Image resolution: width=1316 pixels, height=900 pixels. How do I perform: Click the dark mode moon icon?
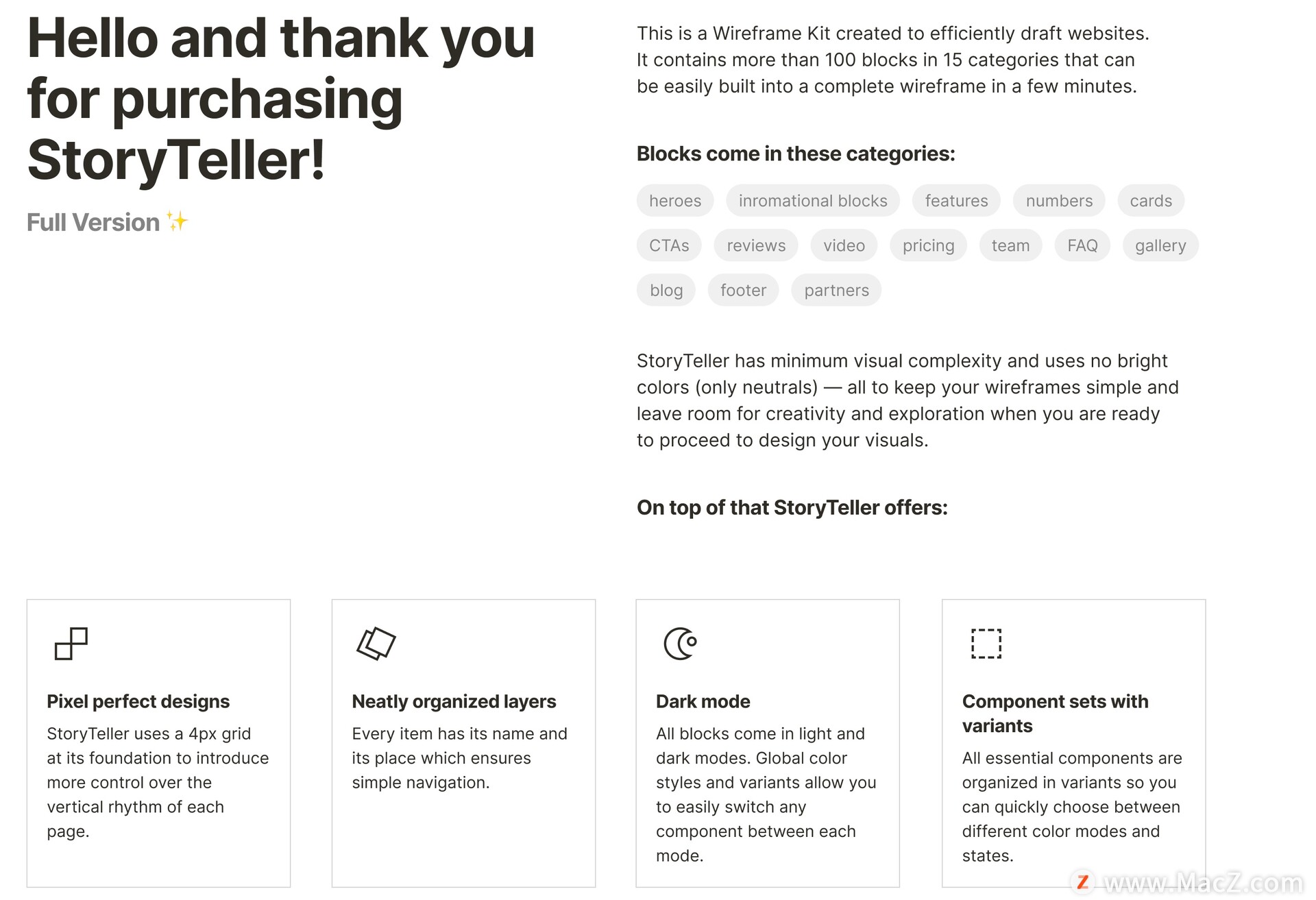[680, 644]
